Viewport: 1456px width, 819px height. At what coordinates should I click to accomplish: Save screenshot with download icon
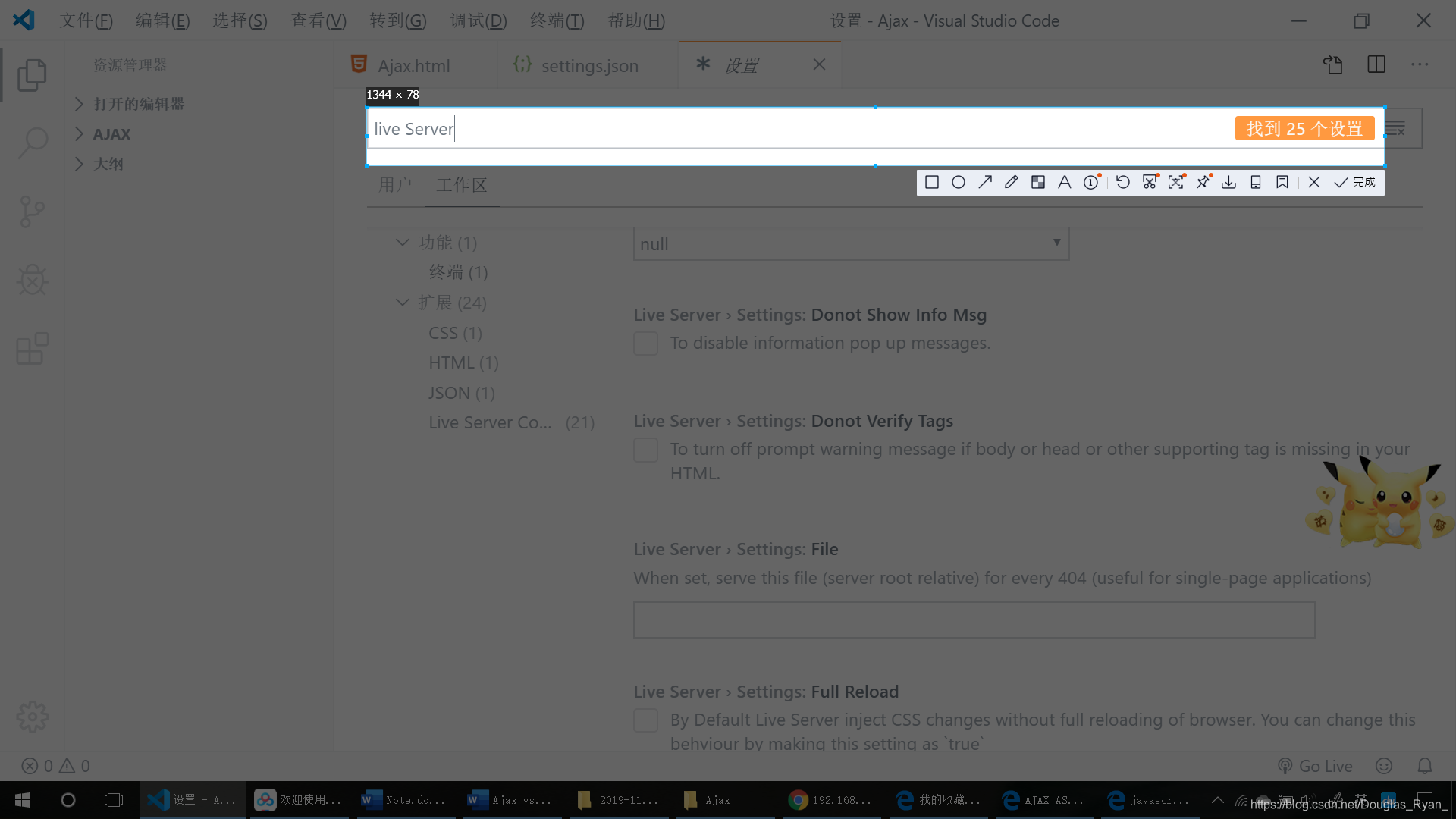[1229, 182]
